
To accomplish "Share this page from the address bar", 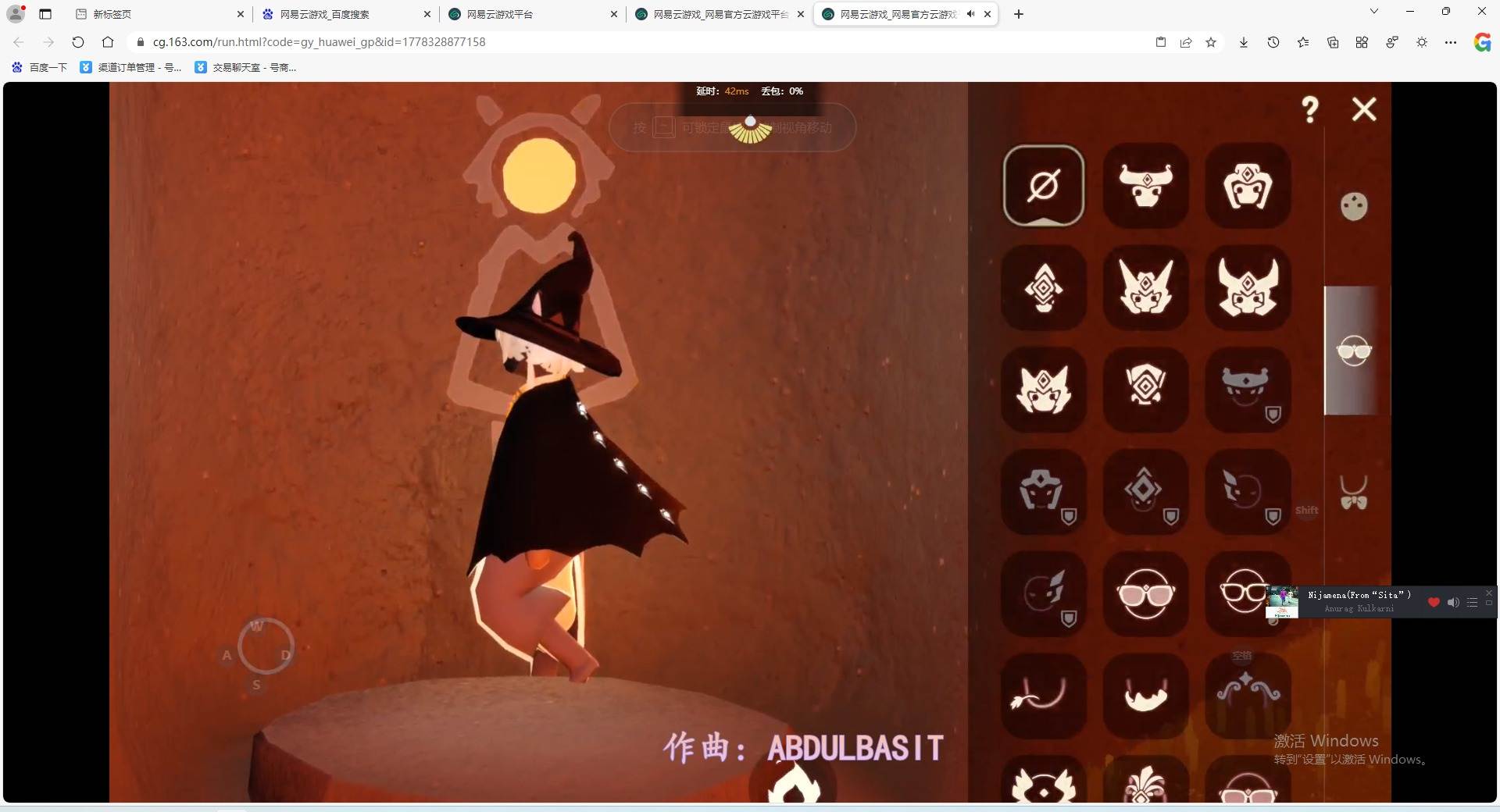I will (1186, 42).
